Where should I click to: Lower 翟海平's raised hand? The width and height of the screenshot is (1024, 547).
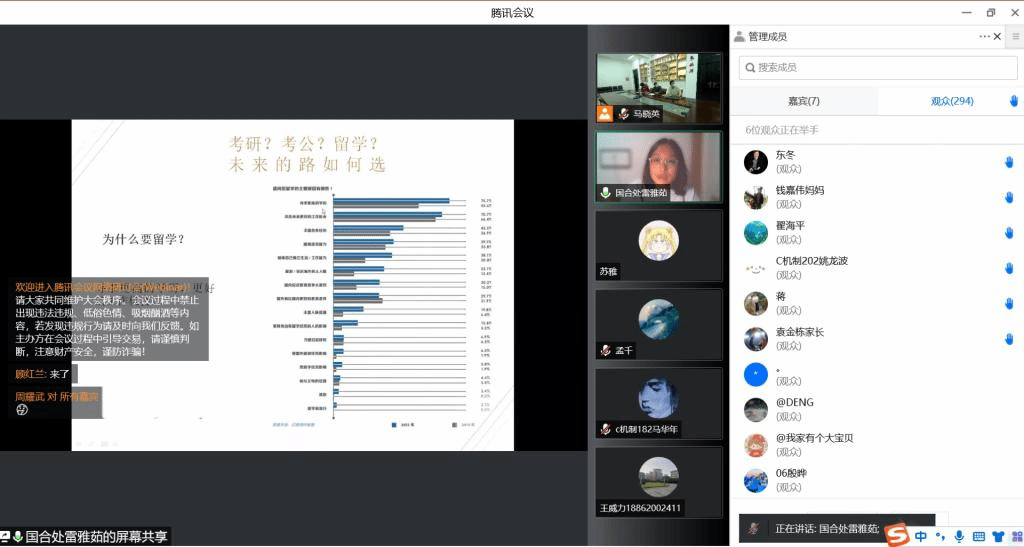coord(1009,232)
